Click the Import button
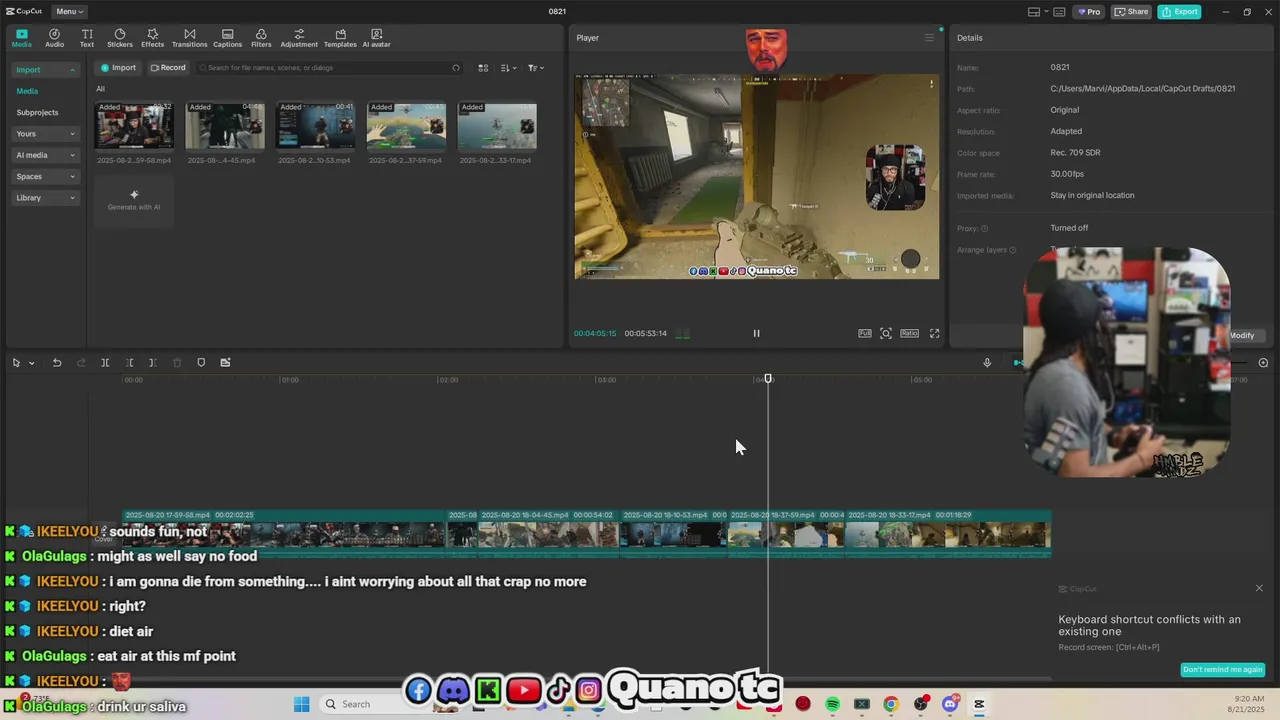This screenshot has height=720, width=1280. pos(118,68)
